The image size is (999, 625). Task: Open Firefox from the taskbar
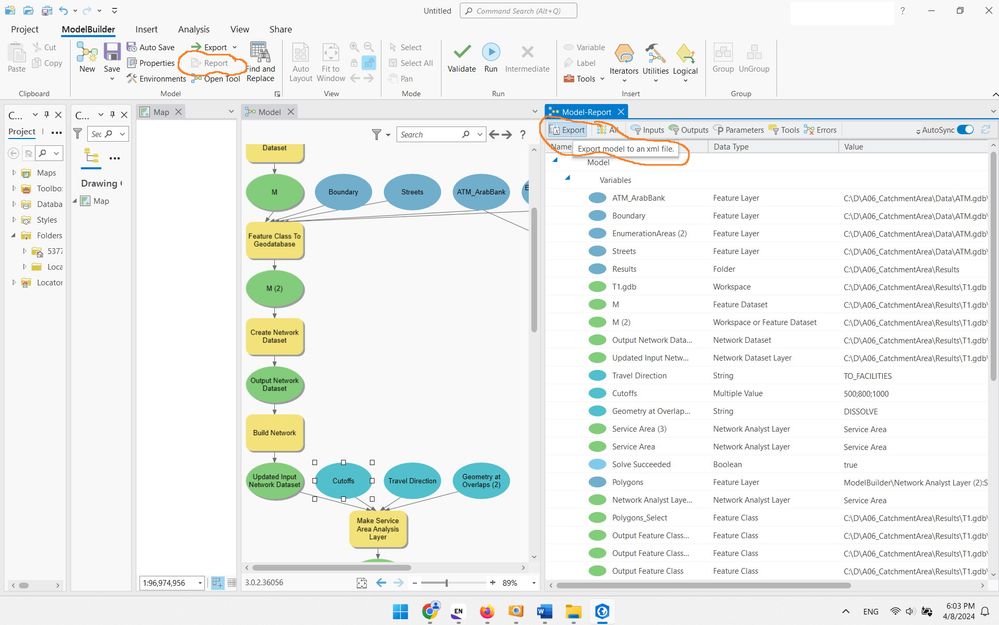pos(487,612)
